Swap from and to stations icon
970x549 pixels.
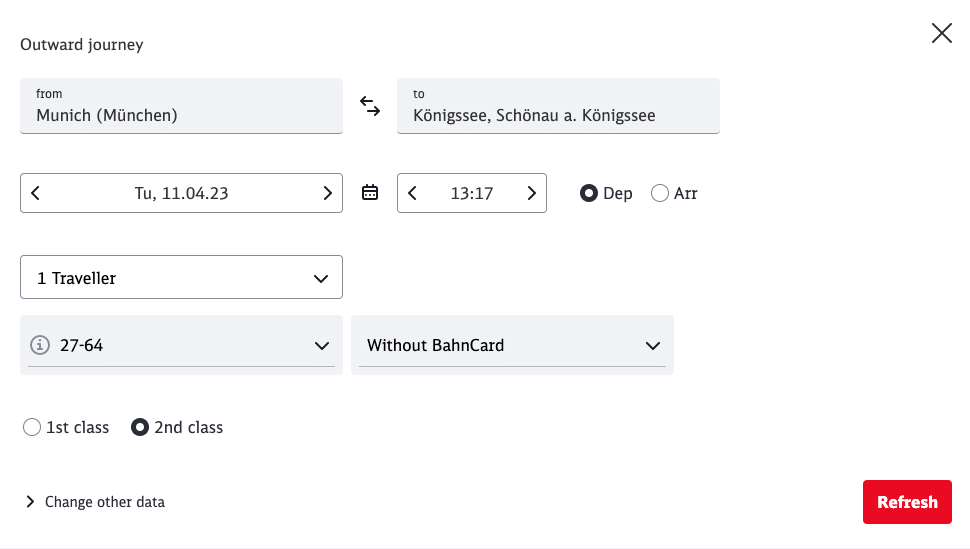tap(370, 106)
